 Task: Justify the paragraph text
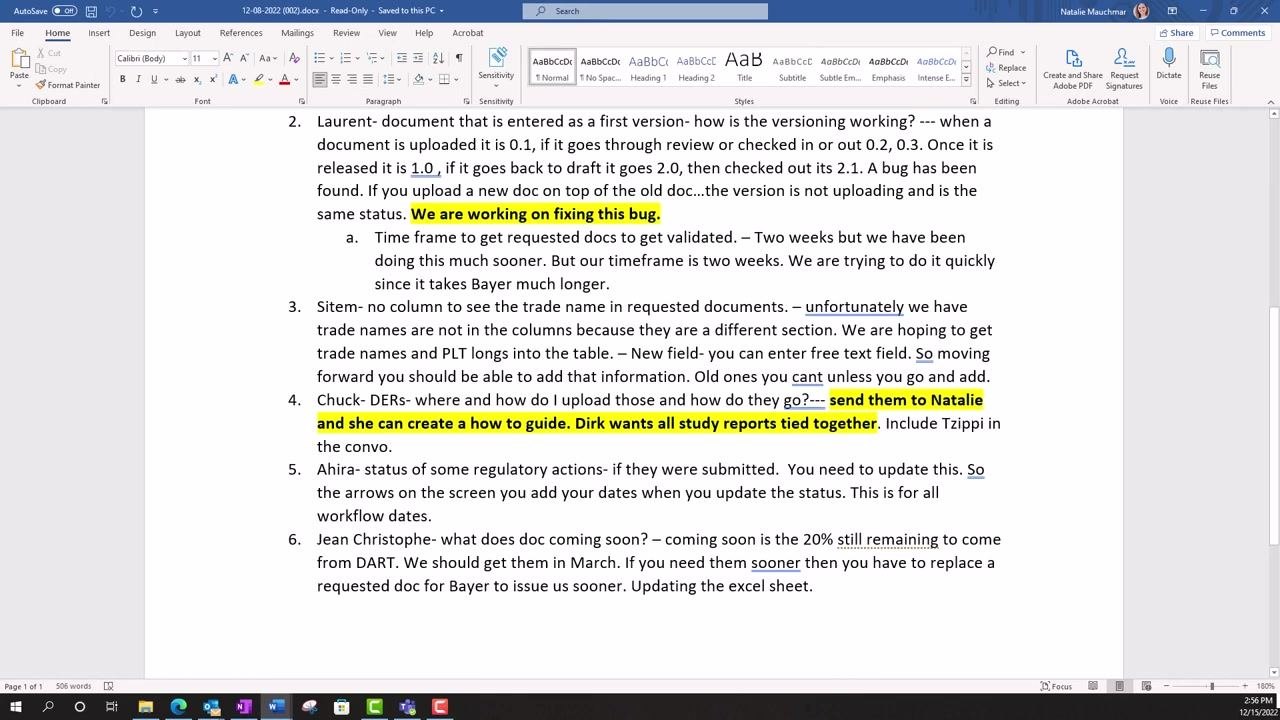coord(368,79)
